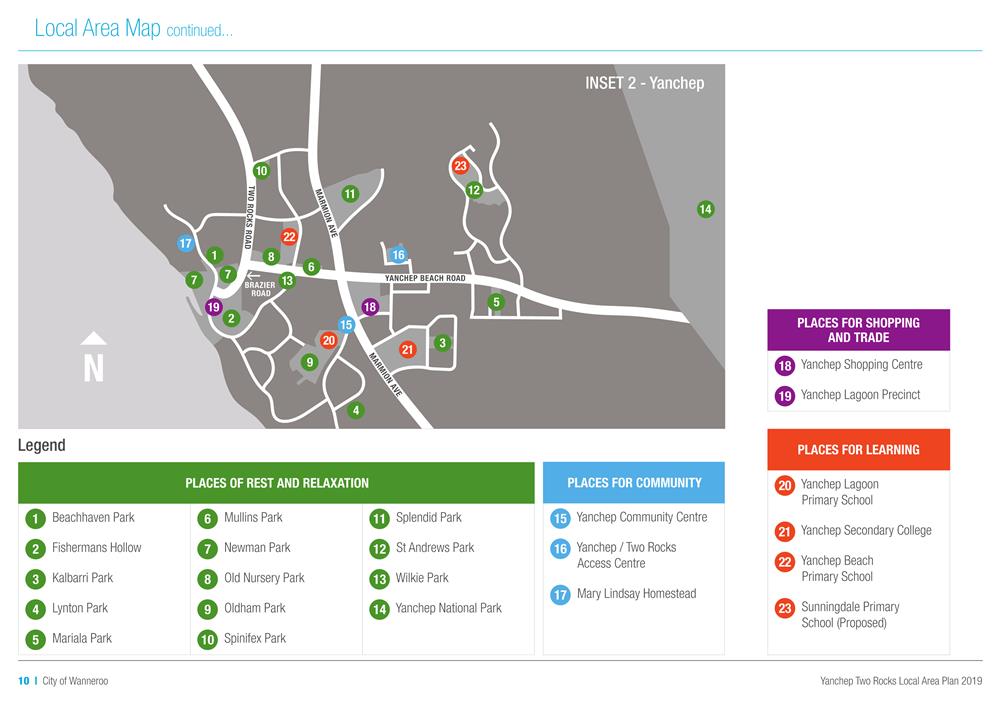Click Yanchep National Park legend text

[x=448, y=608]
